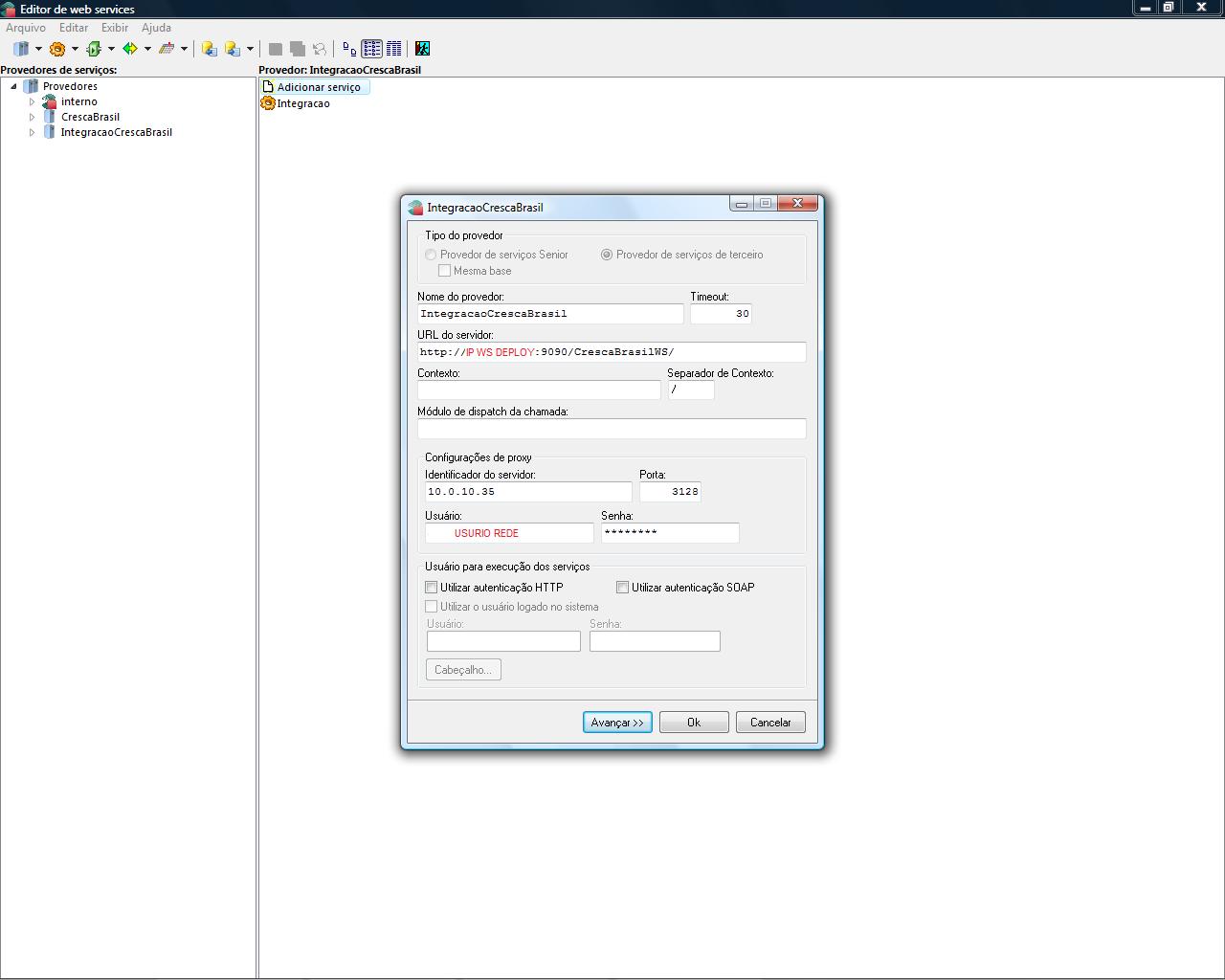Open the dropdown beside the provider toolbar icon
Screen dimensions: 1225x980
point(38,49)
